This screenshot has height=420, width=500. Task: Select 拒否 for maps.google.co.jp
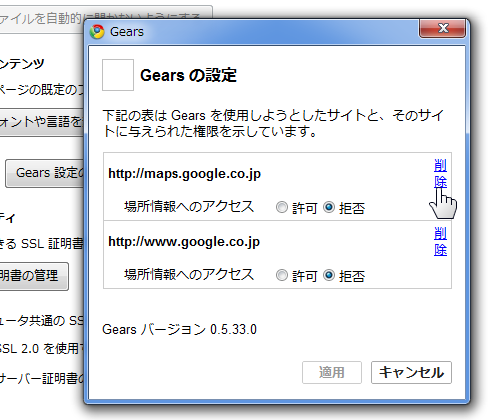coord(329,207)
